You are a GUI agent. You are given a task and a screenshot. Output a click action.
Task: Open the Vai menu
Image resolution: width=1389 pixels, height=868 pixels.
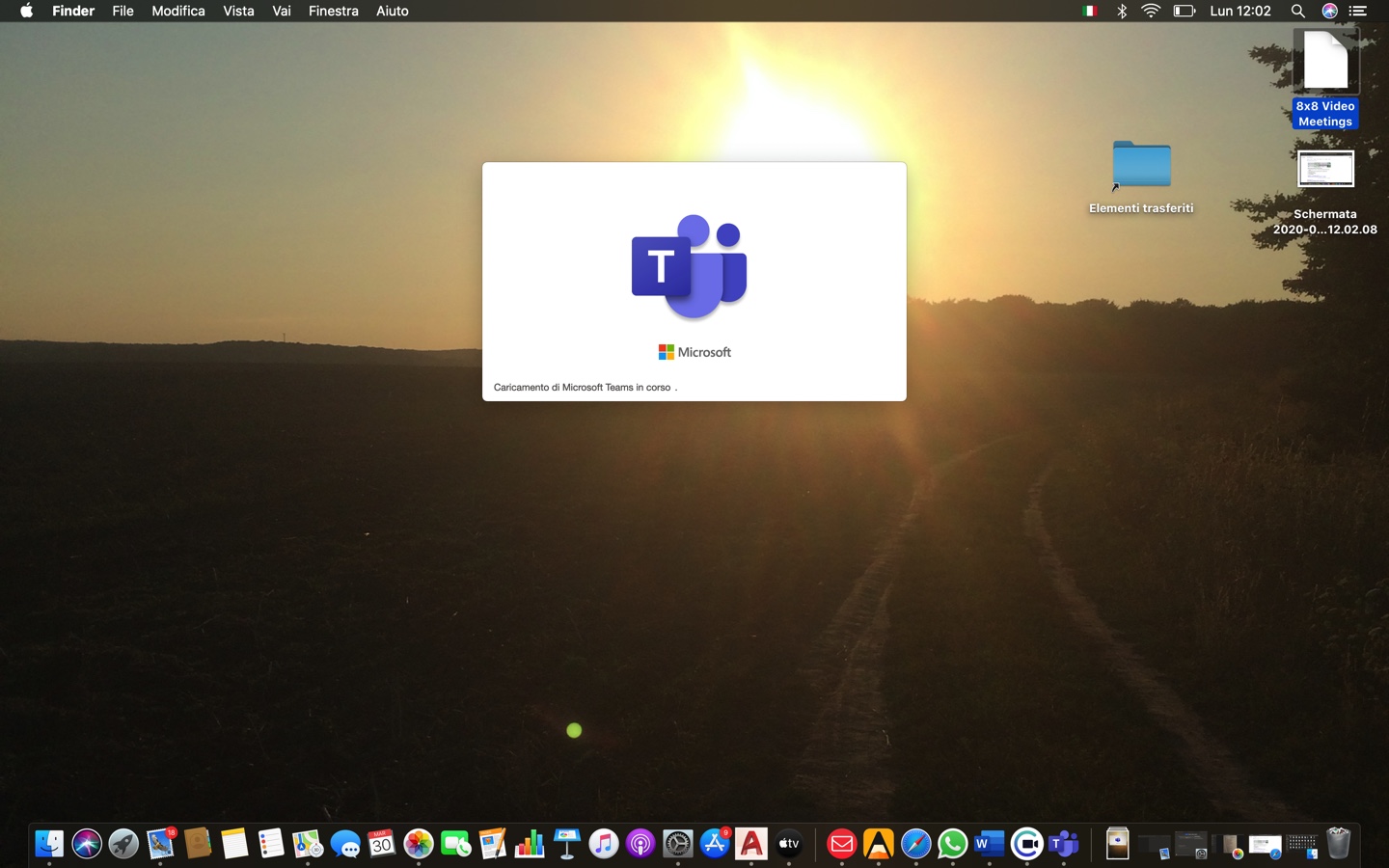pos(282,11)
